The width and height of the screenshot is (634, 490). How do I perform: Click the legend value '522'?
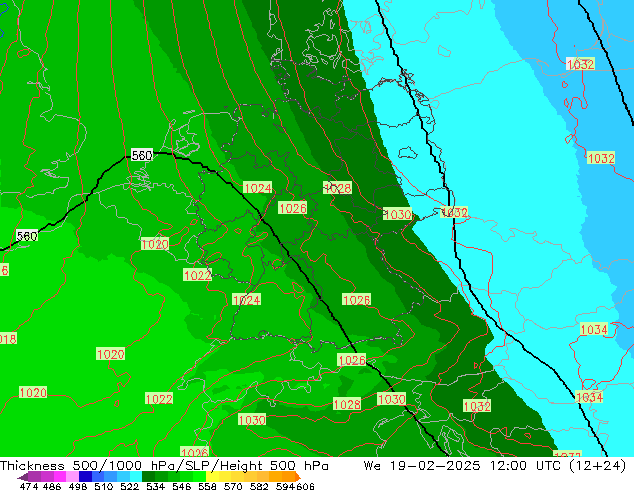click(x=129, y=486)
